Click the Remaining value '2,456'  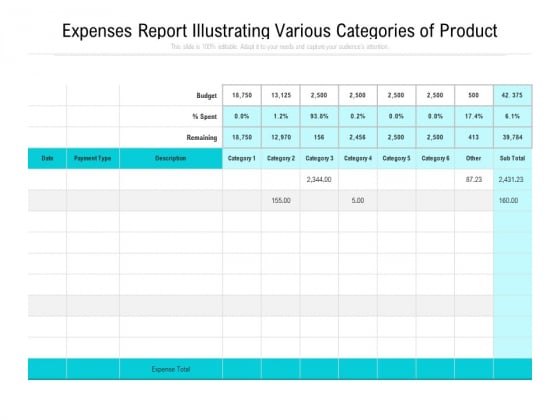358,137
